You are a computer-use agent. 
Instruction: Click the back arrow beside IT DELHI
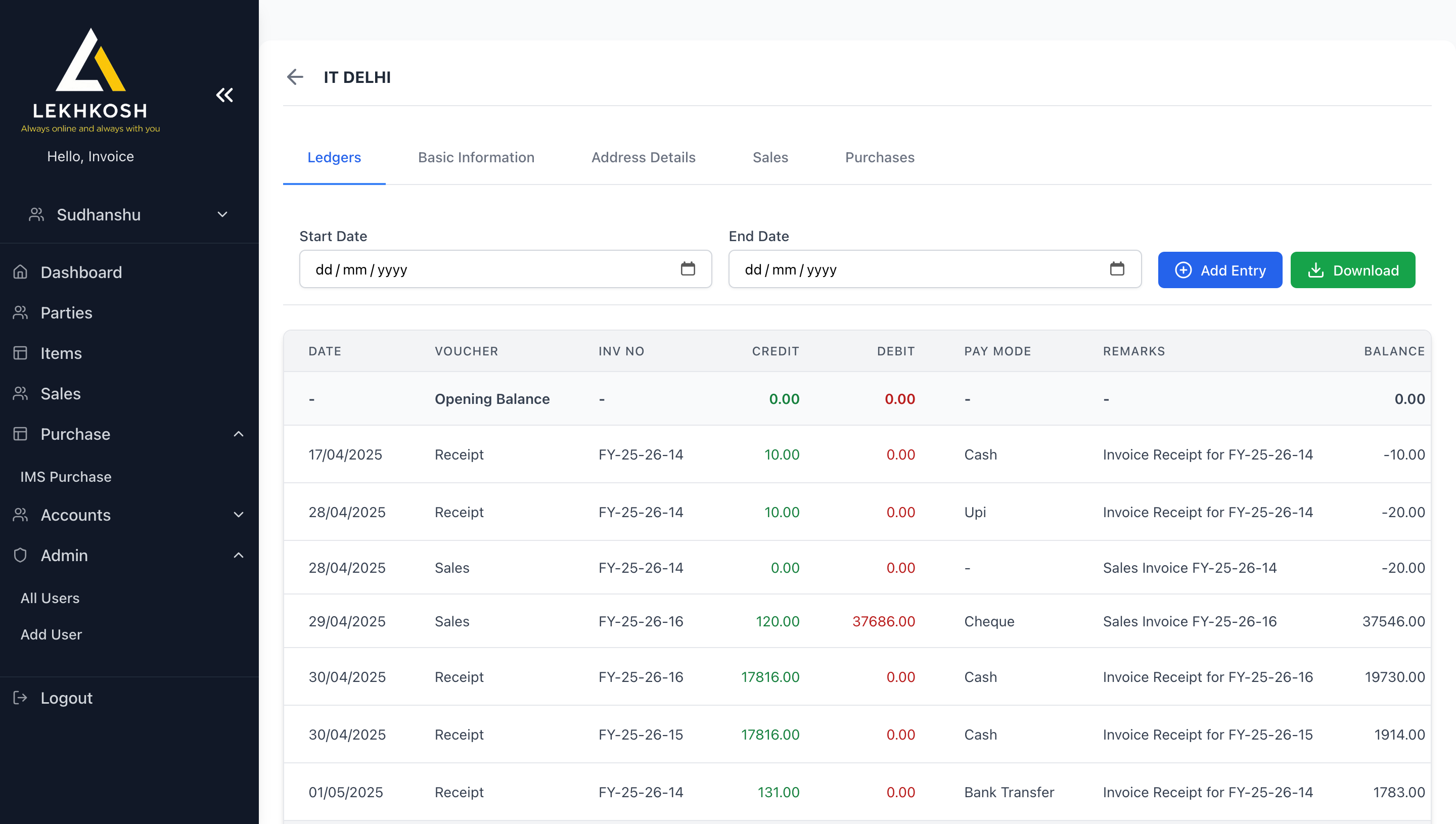295,77
